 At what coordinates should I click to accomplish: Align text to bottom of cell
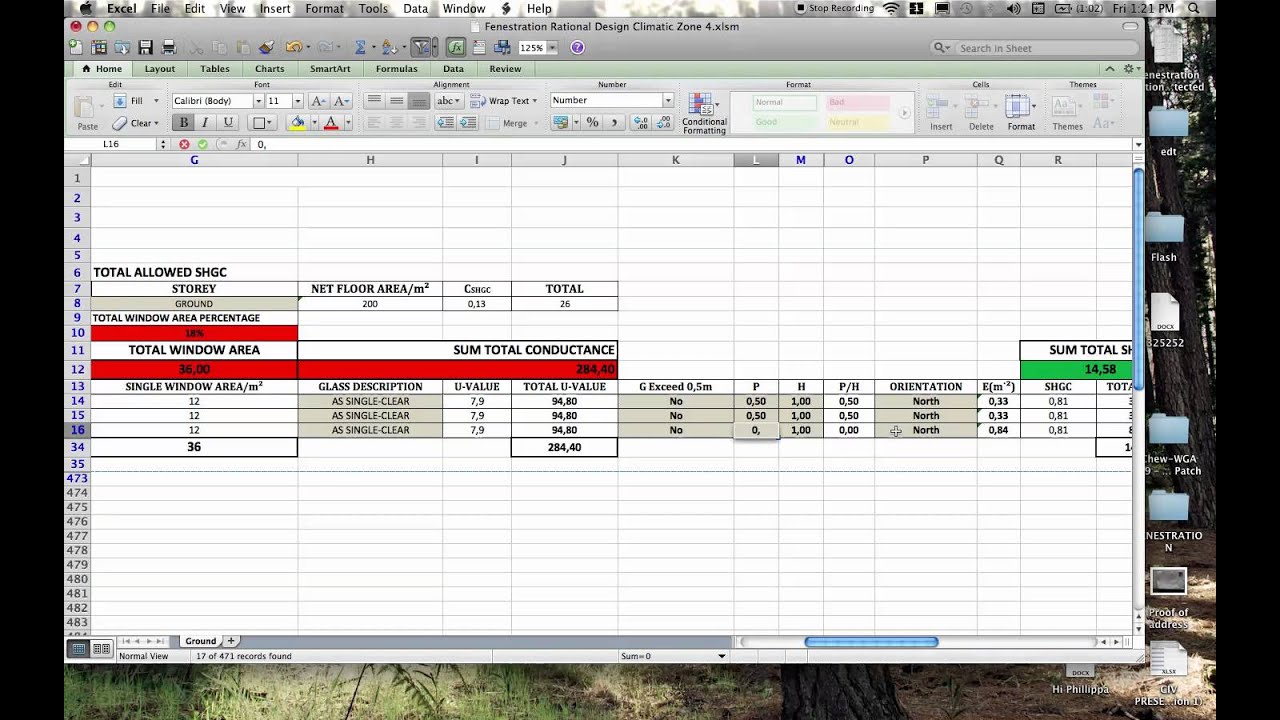point(420,101)
